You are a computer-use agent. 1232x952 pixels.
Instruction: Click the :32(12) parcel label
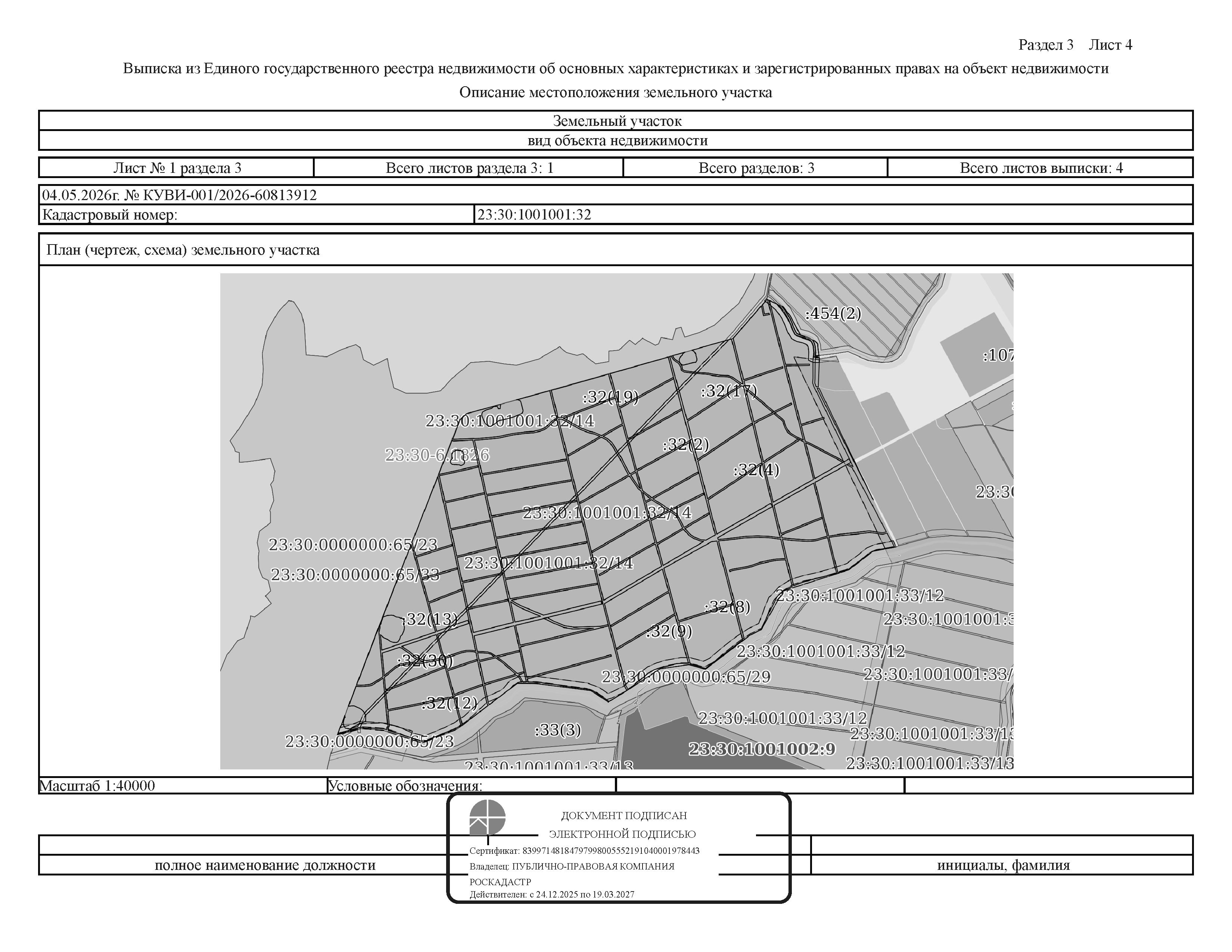(x=449, y=703)
